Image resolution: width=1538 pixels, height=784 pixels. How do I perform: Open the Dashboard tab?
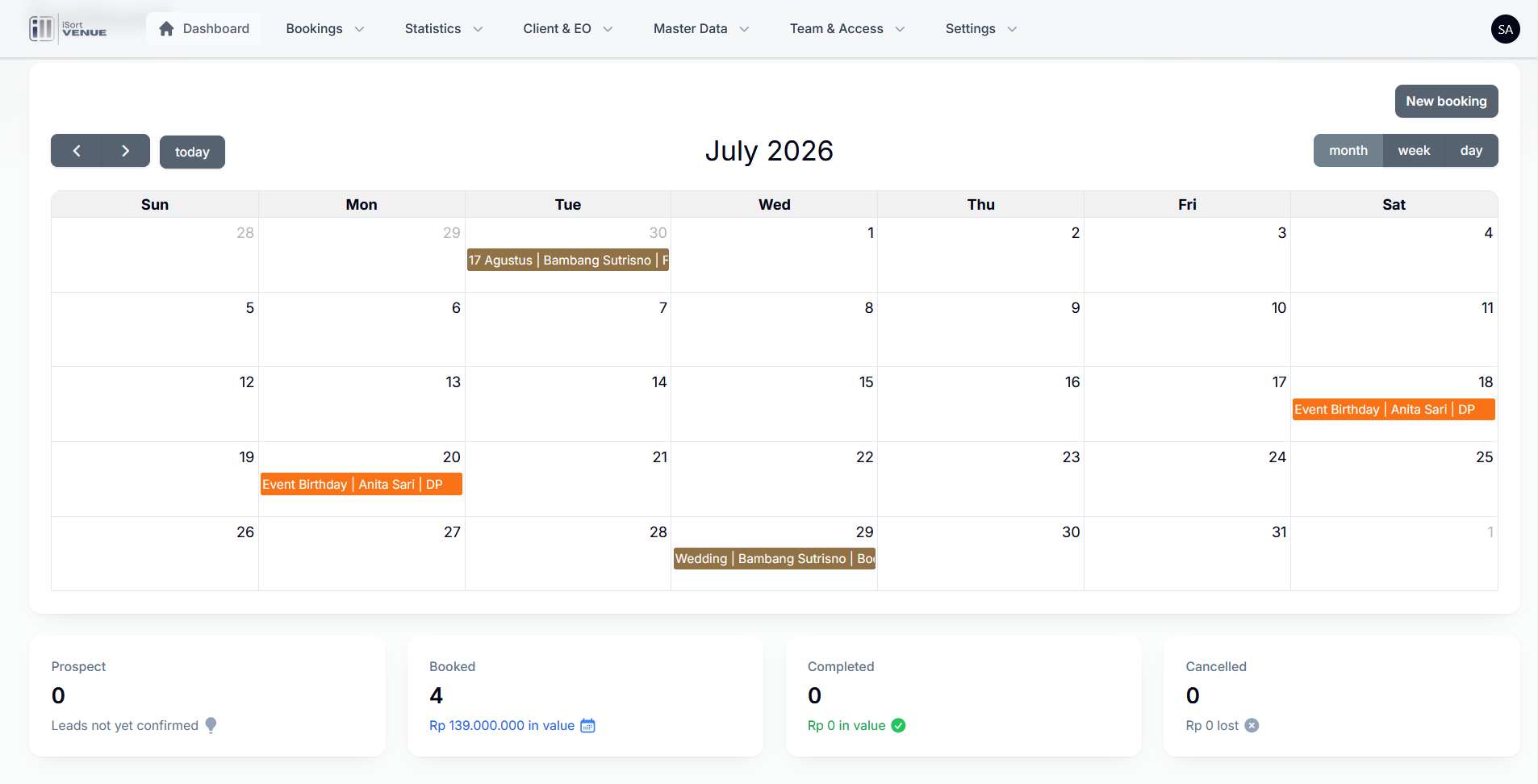[x=203, y=29]
